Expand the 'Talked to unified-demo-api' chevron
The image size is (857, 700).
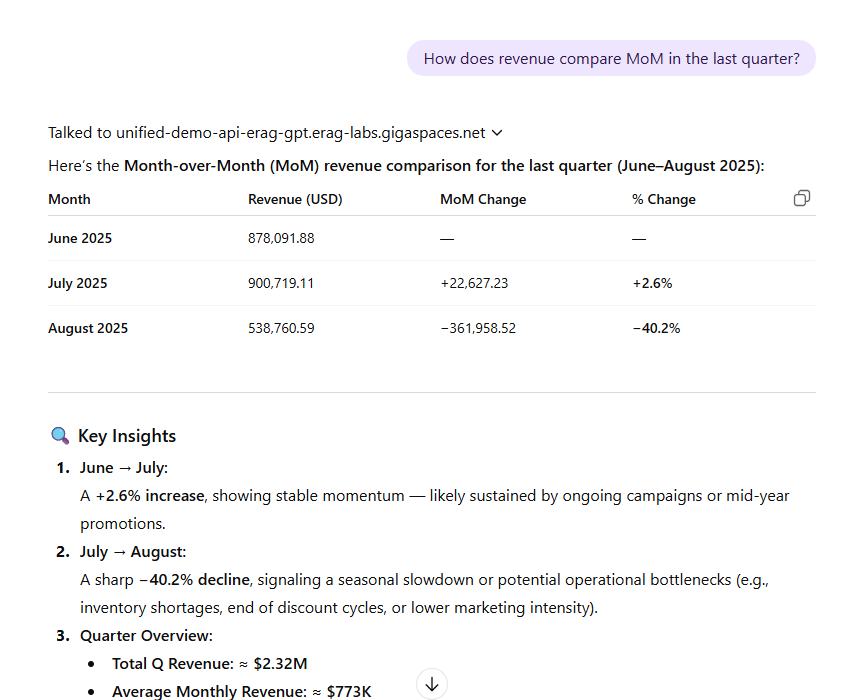click(x=498, y=133)
